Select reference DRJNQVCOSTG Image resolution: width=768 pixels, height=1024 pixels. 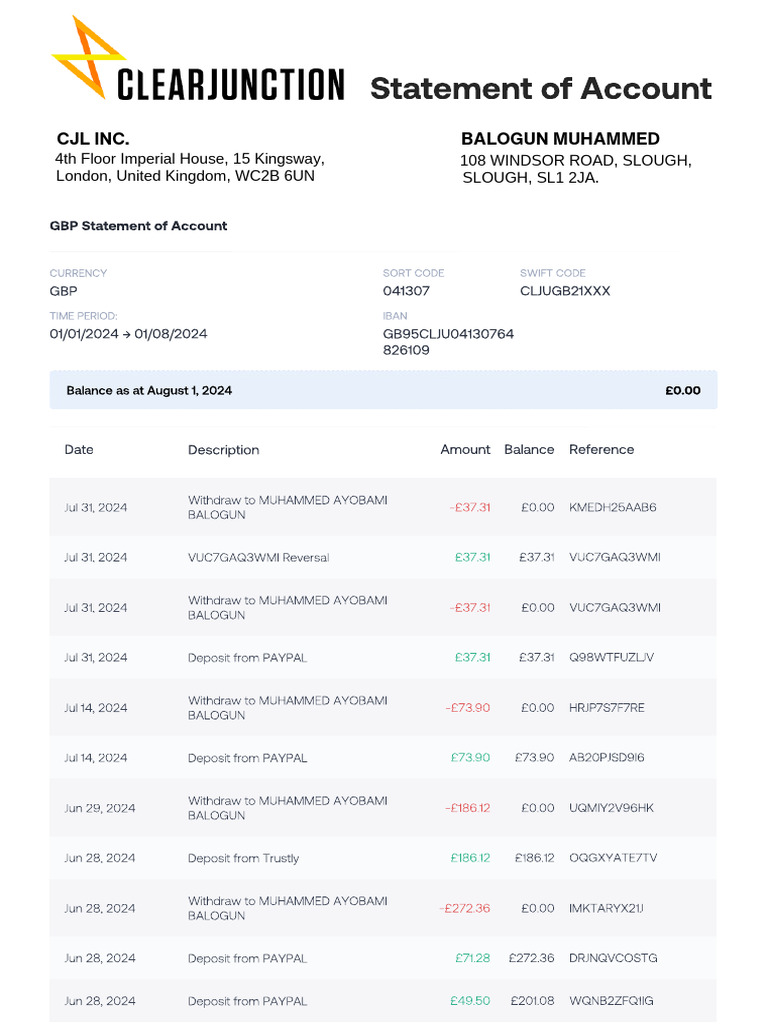pos(613,958)
